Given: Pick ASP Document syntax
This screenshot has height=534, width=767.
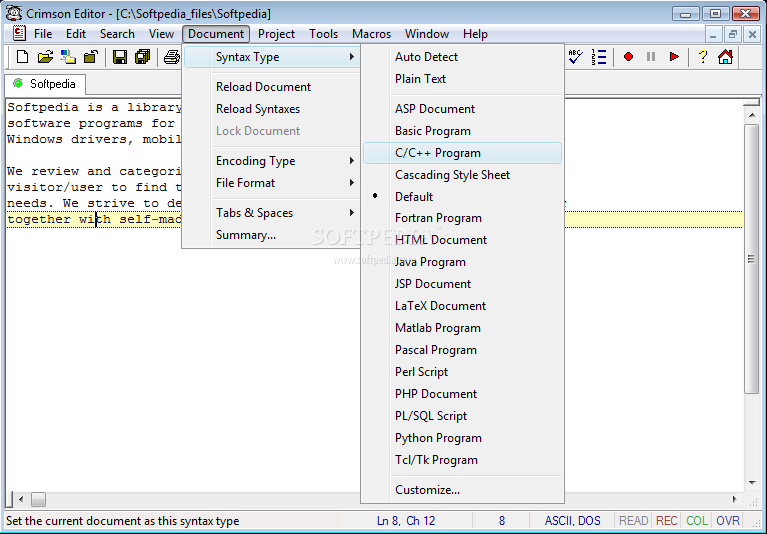Looking at the screenshot, I should click(462, 109).
